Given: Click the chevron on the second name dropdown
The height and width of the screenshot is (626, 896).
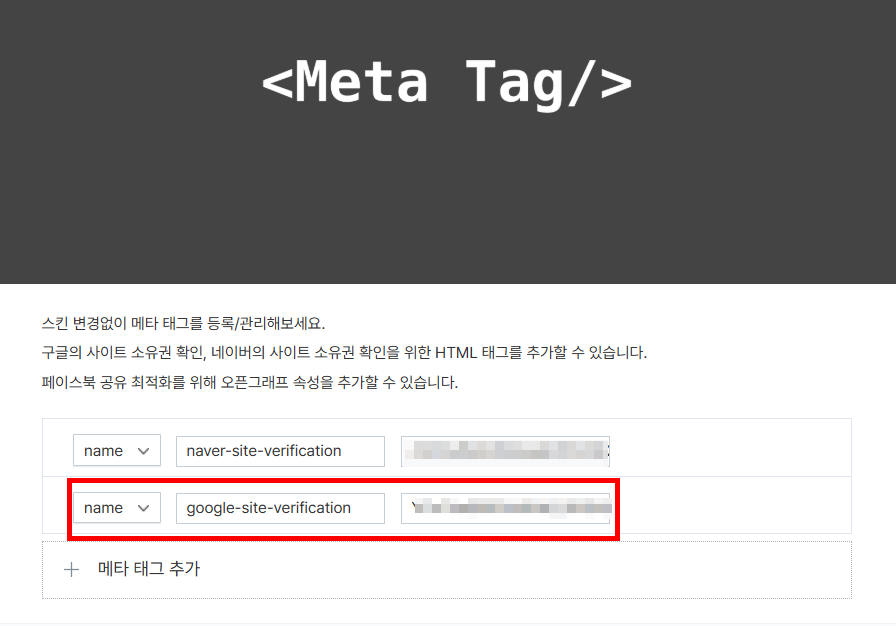Looking at the screenshot, I should click(146, 508).
